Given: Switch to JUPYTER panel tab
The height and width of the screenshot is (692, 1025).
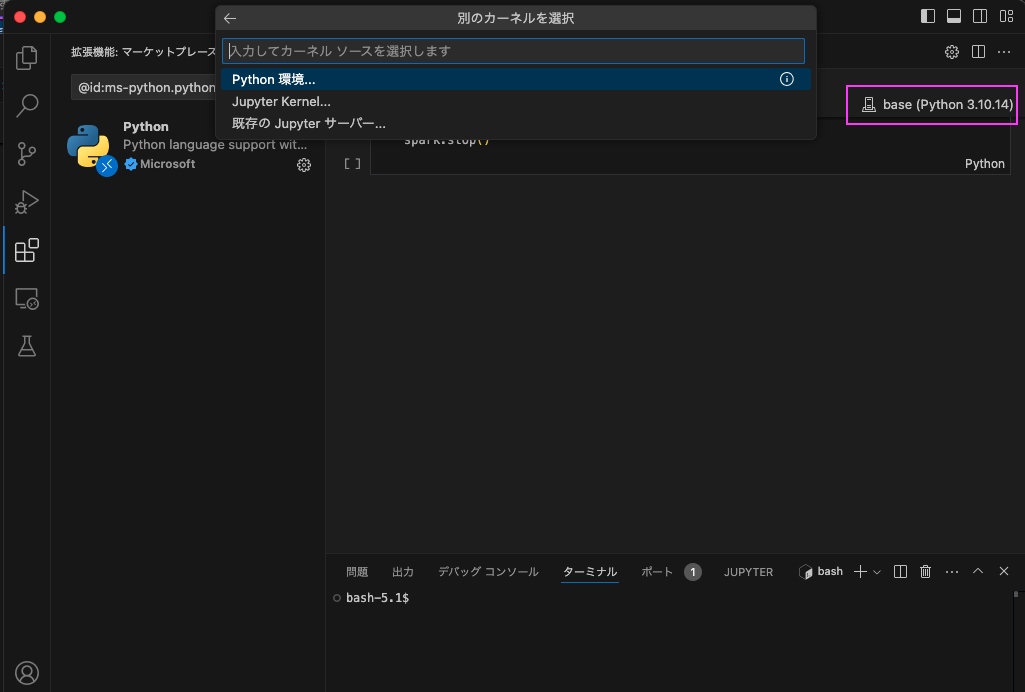Looking at the screenshot, I should 748,572.
